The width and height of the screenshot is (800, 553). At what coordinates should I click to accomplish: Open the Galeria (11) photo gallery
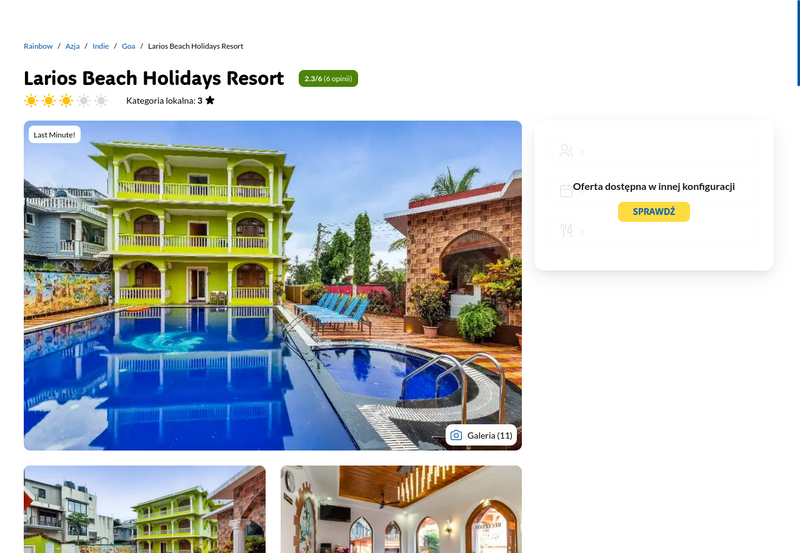tap(481, 435)
